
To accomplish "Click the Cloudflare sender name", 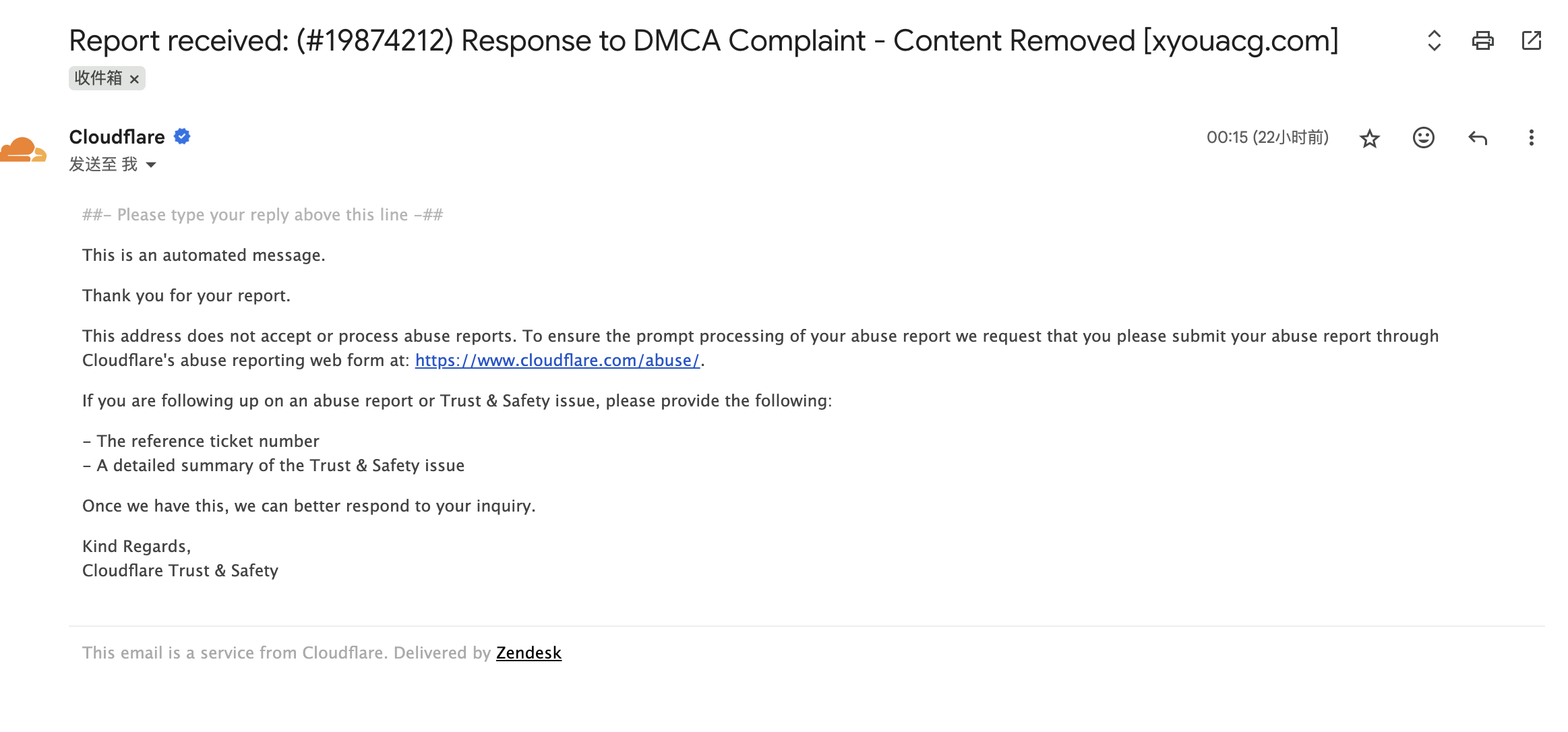I will tap(117, 137).
